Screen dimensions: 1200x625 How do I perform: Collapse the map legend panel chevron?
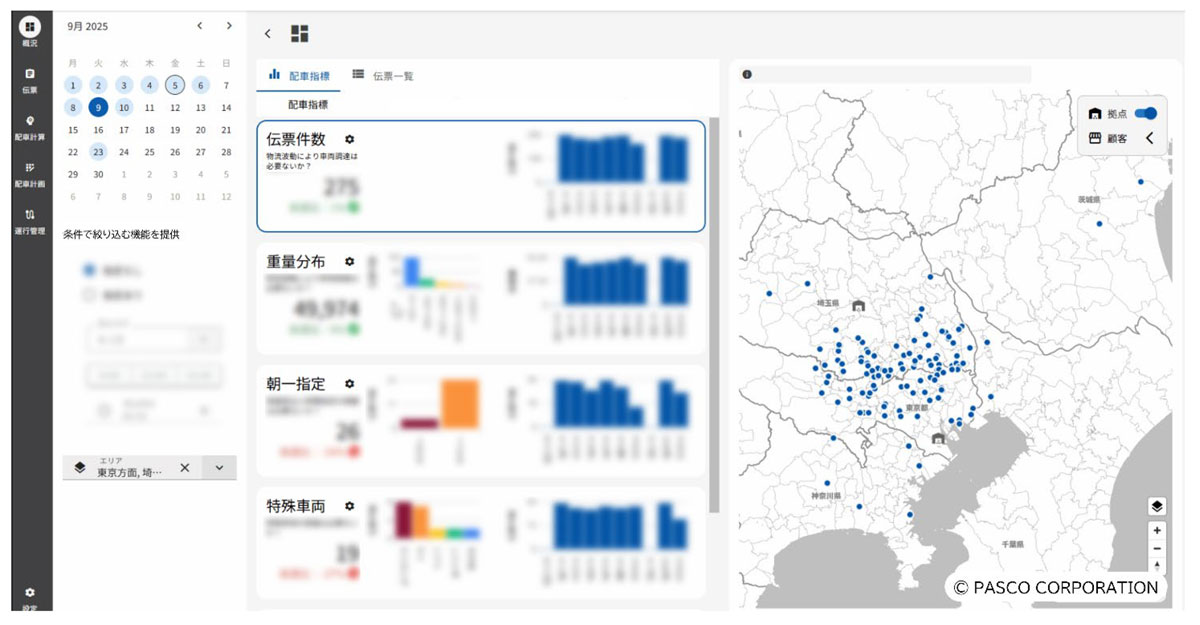click(x=1149, y=139)
